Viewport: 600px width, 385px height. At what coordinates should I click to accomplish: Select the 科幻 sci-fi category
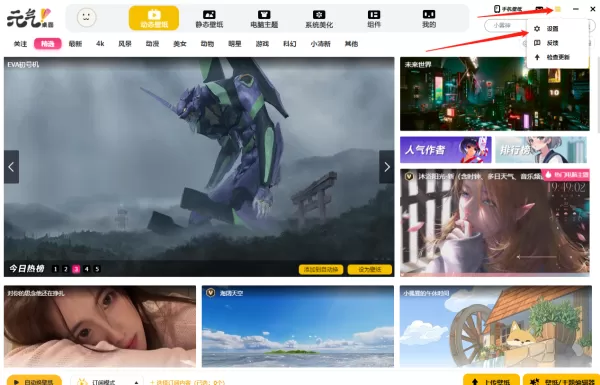click(x=290, y=44)
